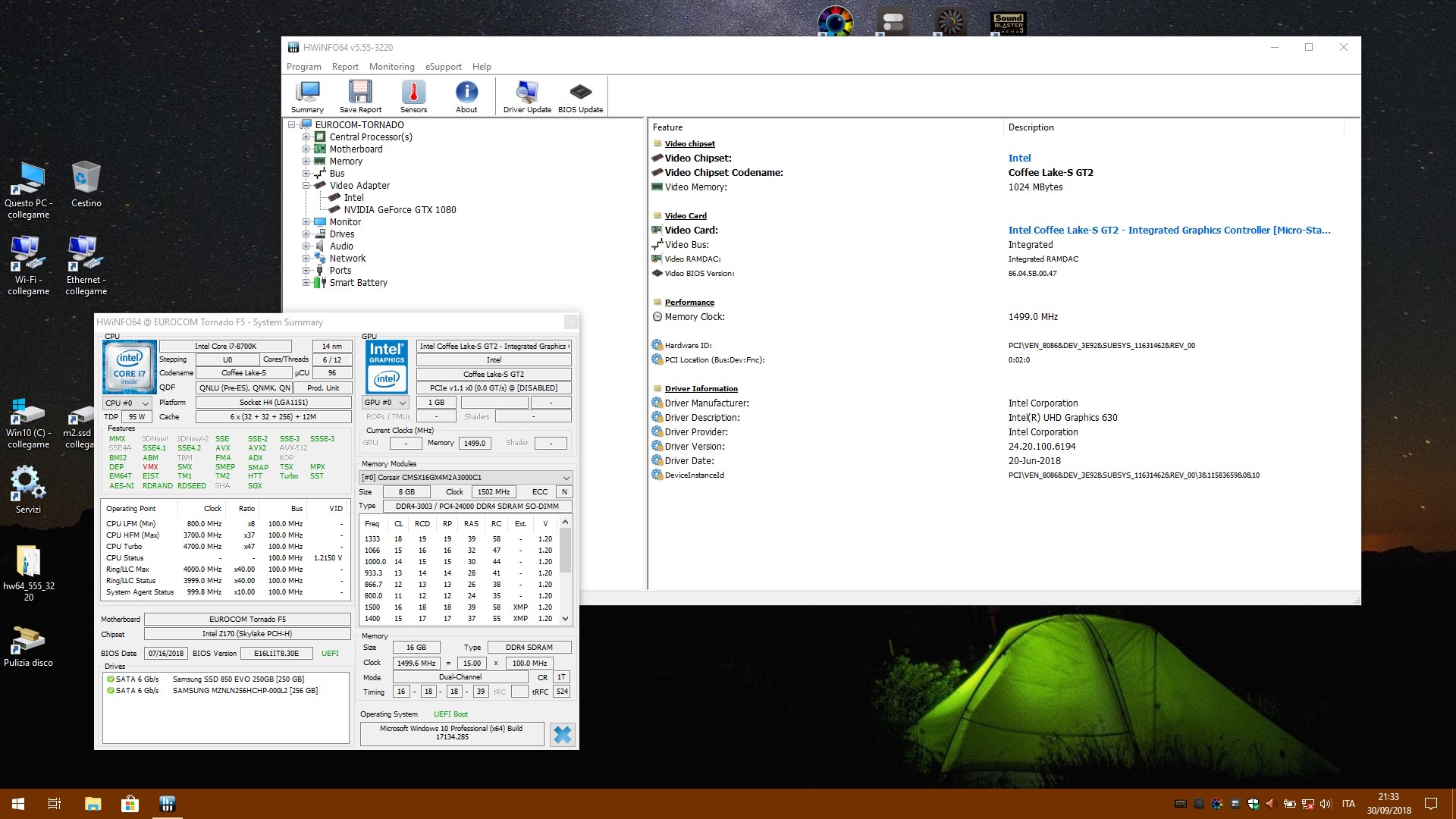The image size is (1456, 819).
Task: Open the Summary toolbar icon
Action: (307, 96)
